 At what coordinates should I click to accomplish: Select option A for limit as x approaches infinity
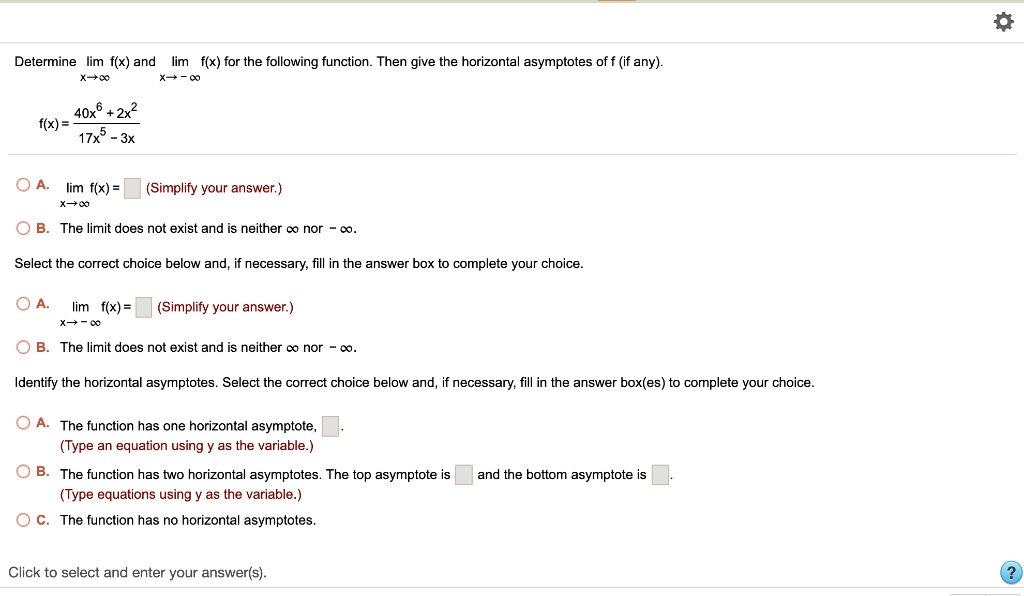24,185
